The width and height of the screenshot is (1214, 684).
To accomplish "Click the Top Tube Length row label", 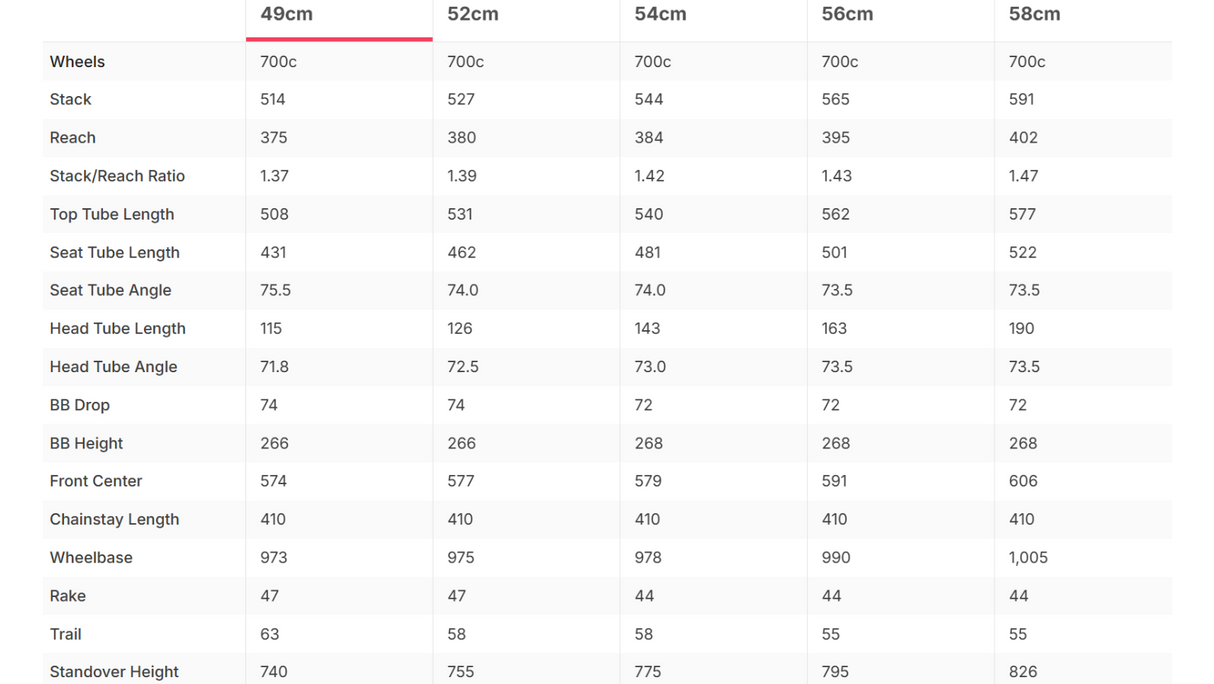I will pos(112,214).
